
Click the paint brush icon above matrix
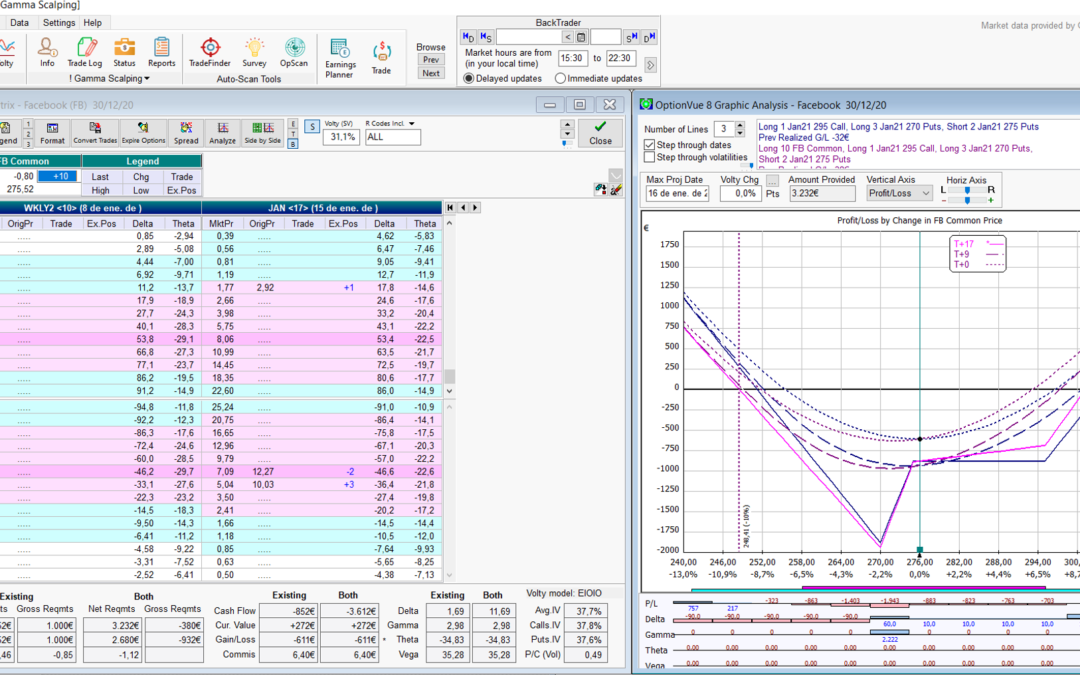pos(616,189)
